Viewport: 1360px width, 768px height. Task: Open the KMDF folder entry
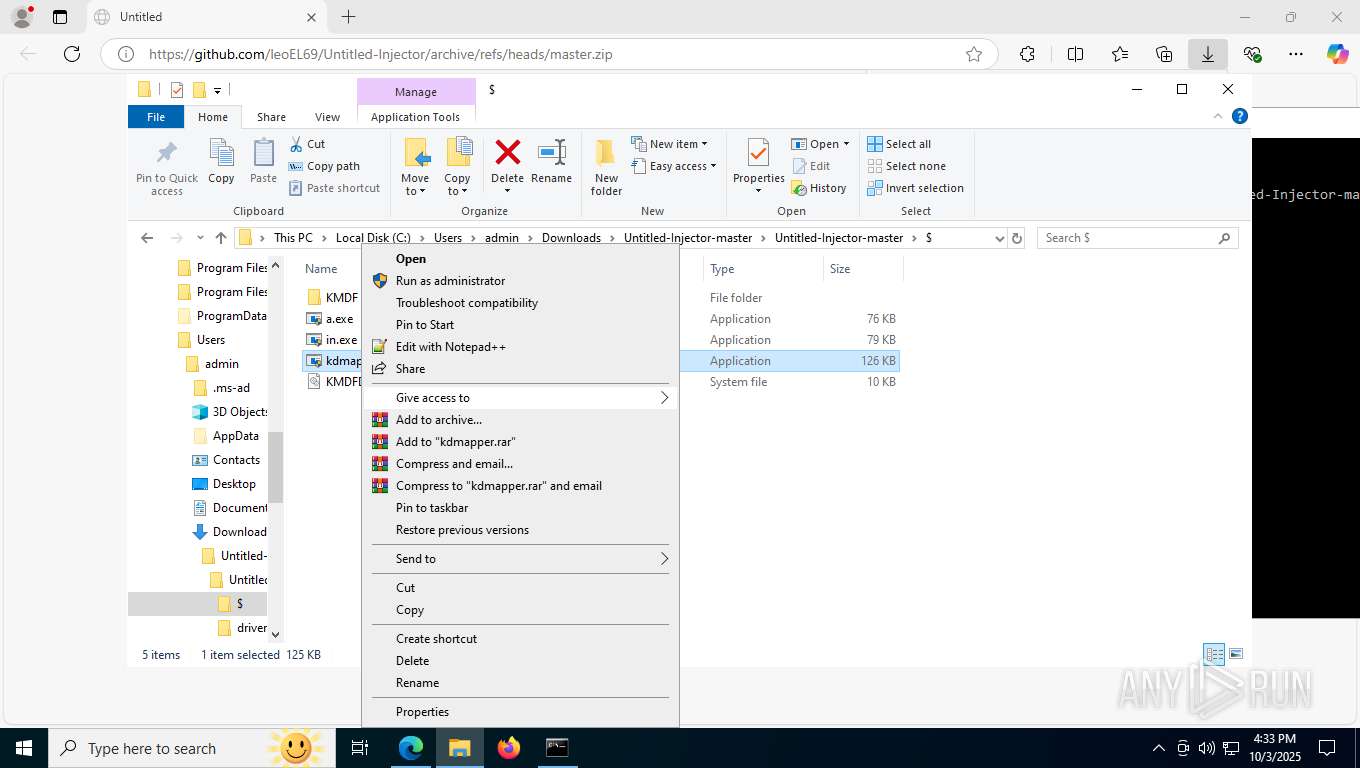click(341, 298)
